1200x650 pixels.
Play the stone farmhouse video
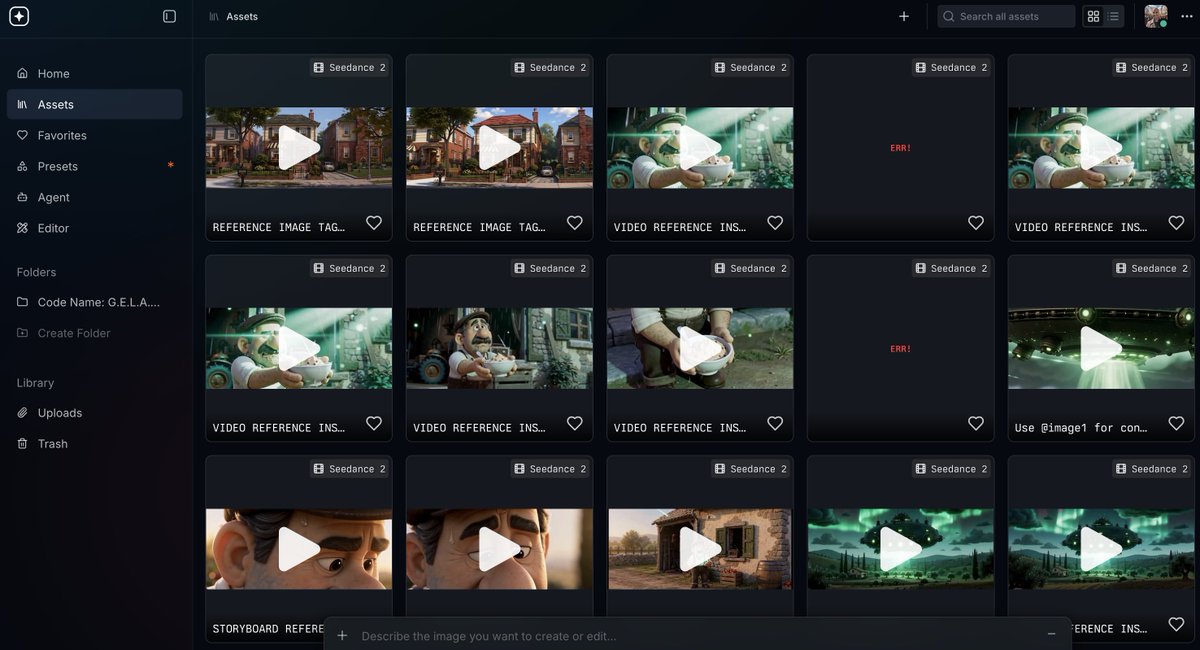point(700,549)
